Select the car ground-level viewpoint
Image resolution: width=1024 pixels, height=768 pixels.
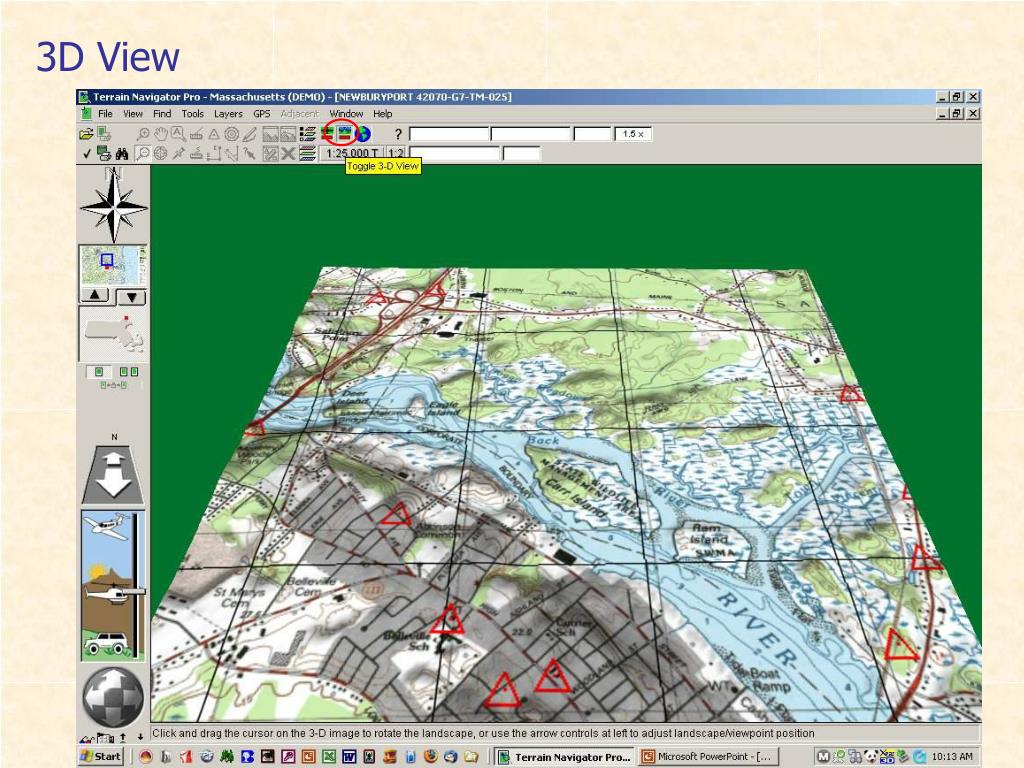pos(106,643)
